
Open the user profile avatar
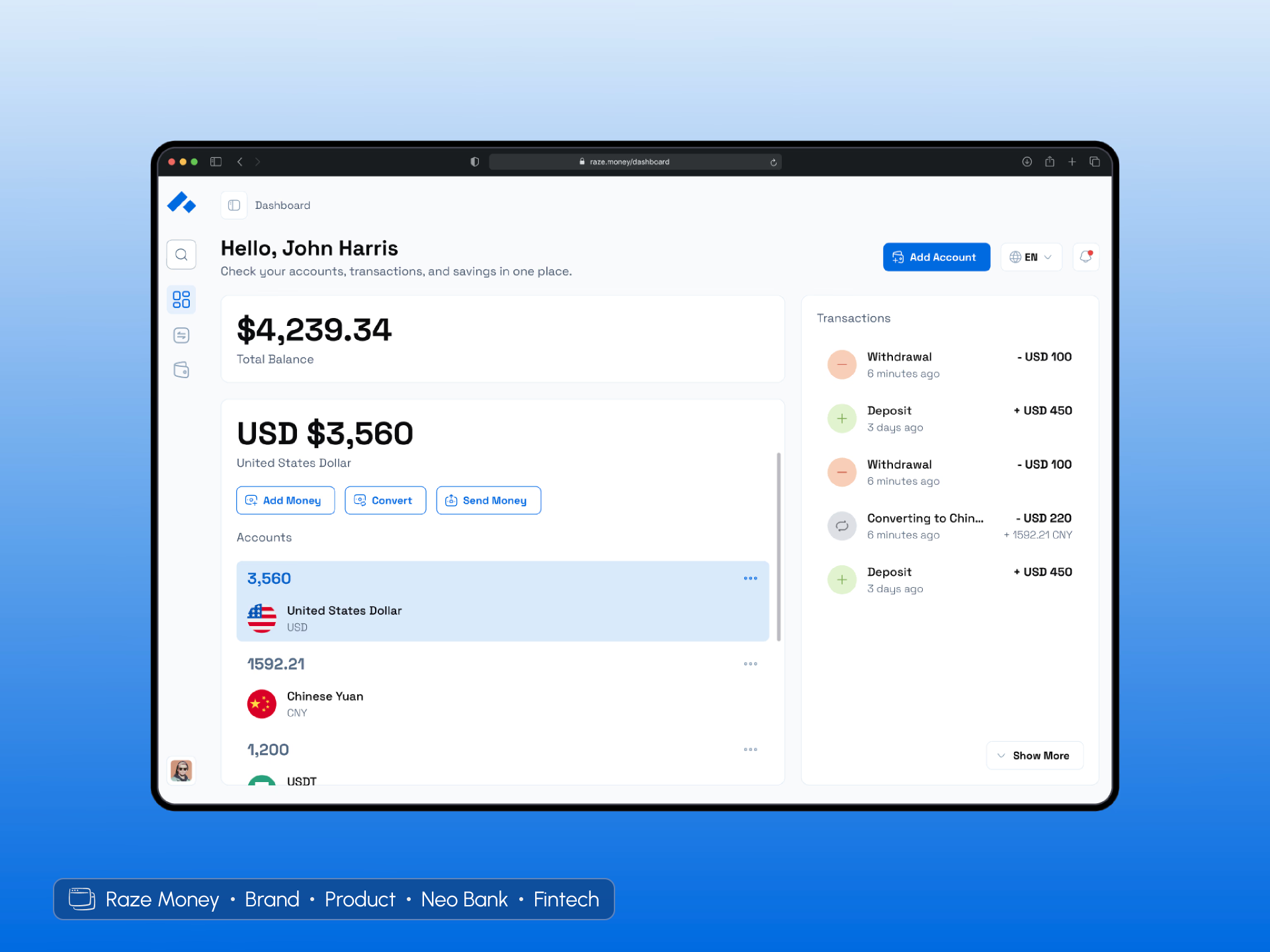(181, 770)
